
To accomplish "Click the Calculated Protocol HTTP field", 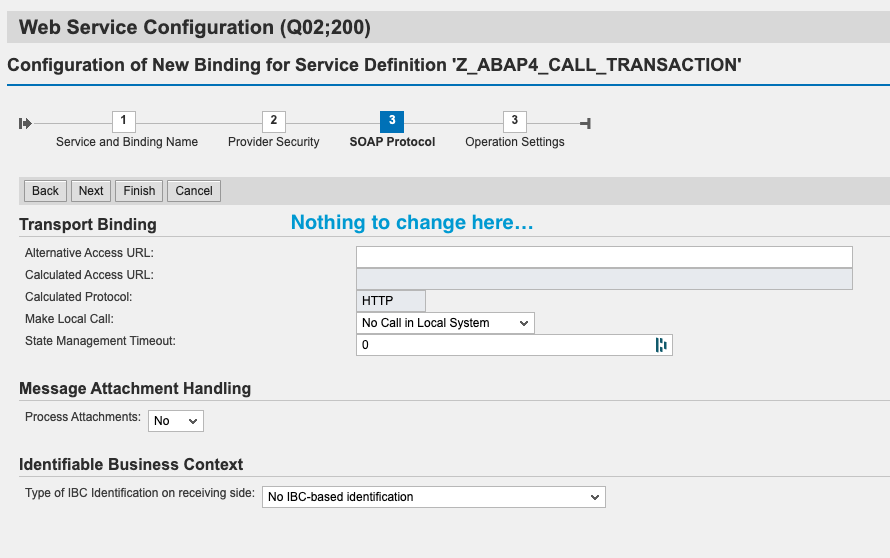I will 391,301.
